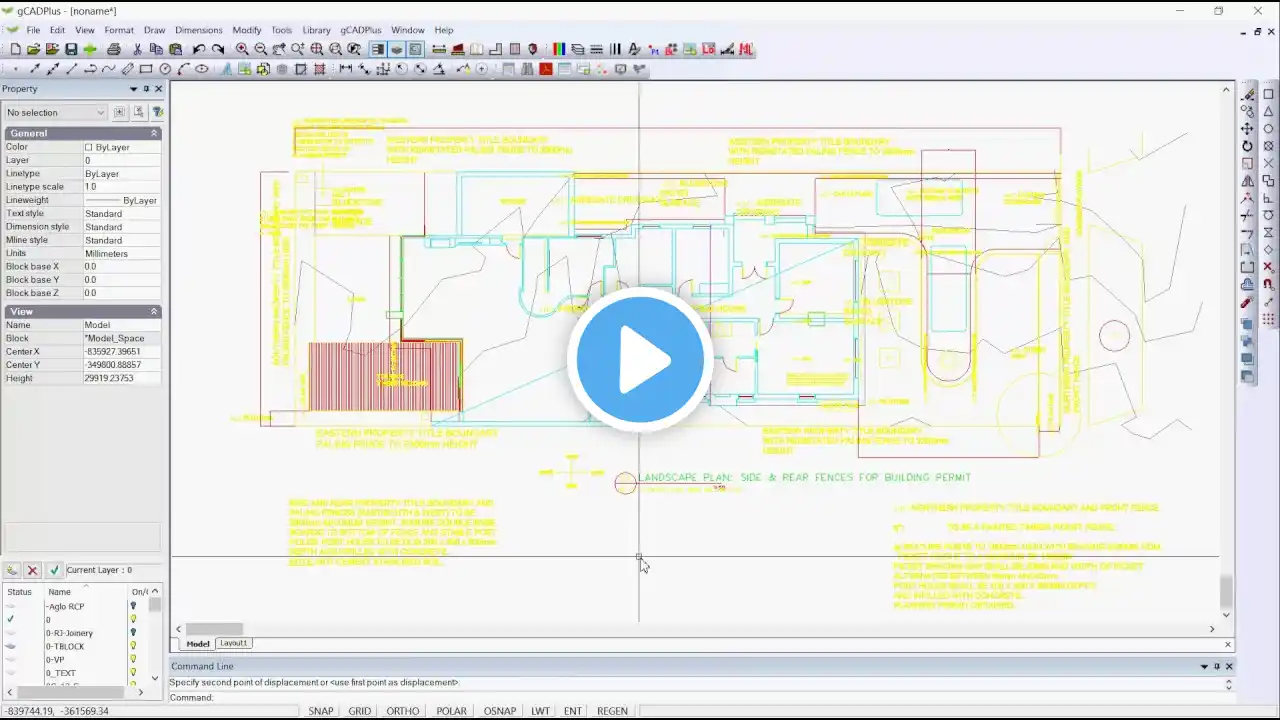1280x720 pixels.
Task: Open the Property panel options arrow
Action: (133, 89)
